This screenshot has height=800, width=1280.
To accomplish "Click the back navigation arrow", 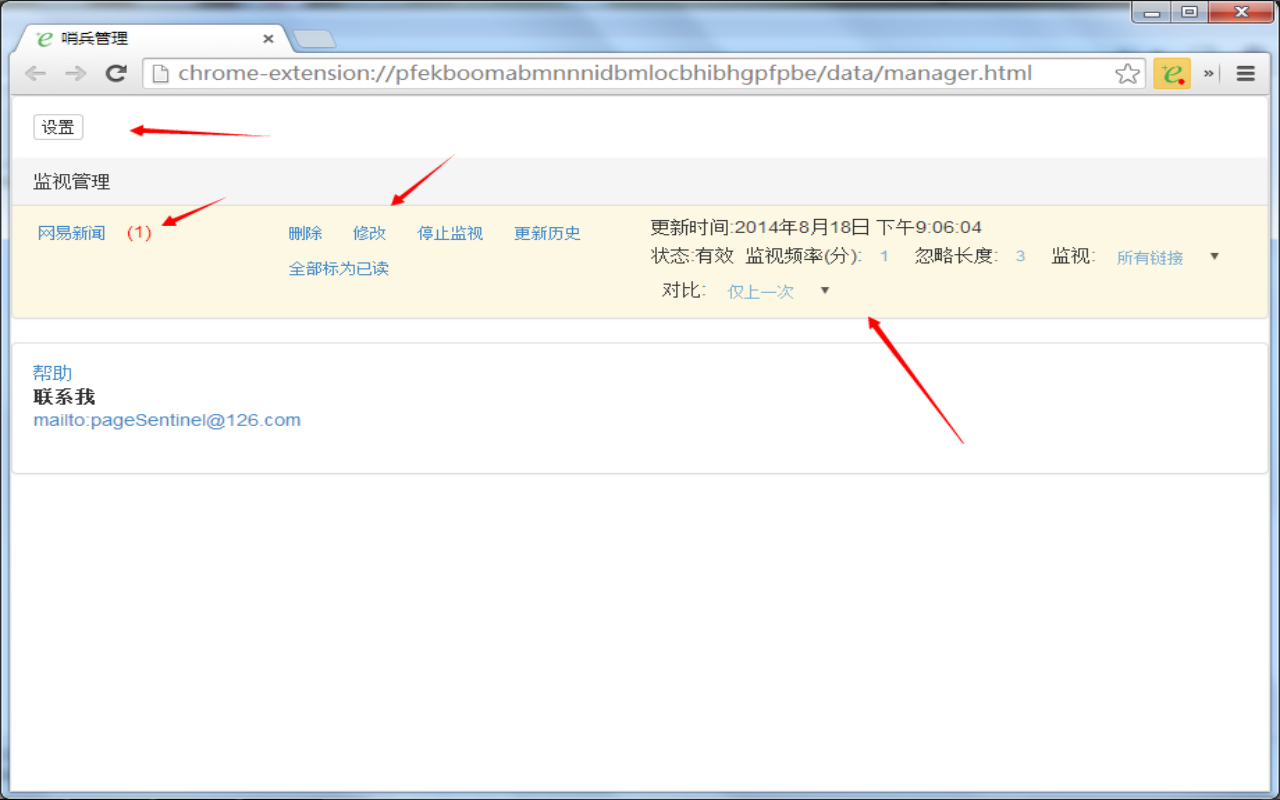I will click(x=35, y=73).
